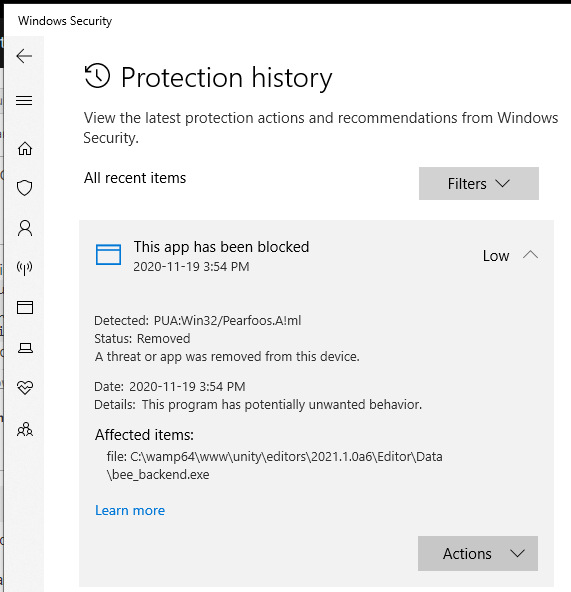Open App & browser control icon
Viewport: 571px width, 592px height.
25,307
